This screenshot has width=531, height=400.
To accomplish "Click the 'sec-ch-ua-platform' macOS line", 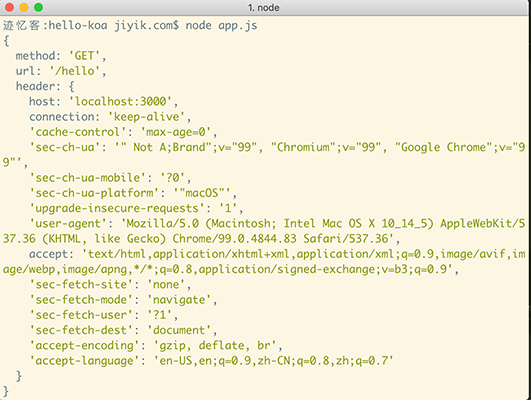I will pyautogui.click(x=133, y=193).
